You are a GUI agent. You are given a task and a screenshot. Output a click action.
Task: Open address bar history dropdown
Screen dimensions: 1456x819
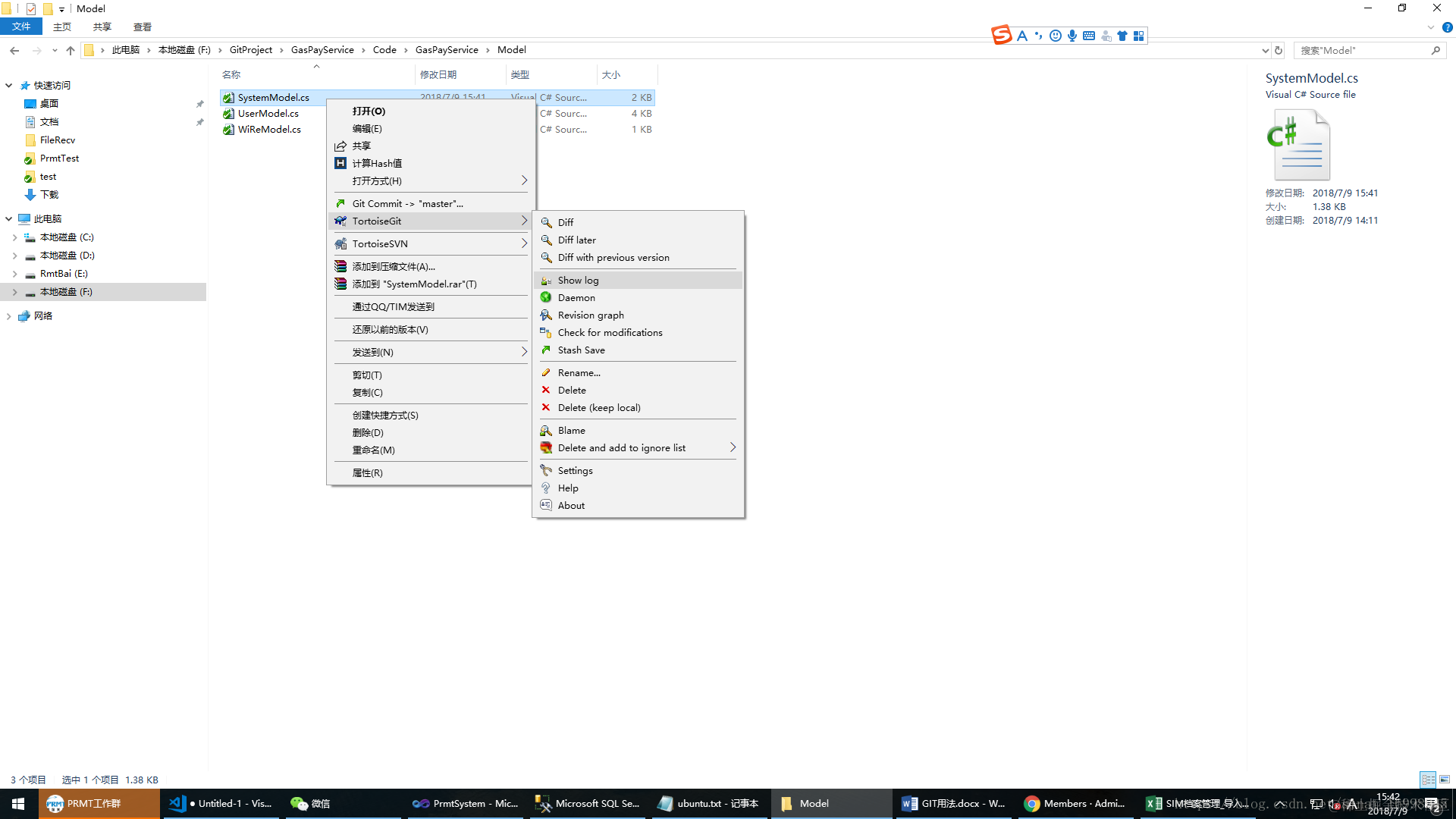pyautogui.click(x=1264, y=50)
